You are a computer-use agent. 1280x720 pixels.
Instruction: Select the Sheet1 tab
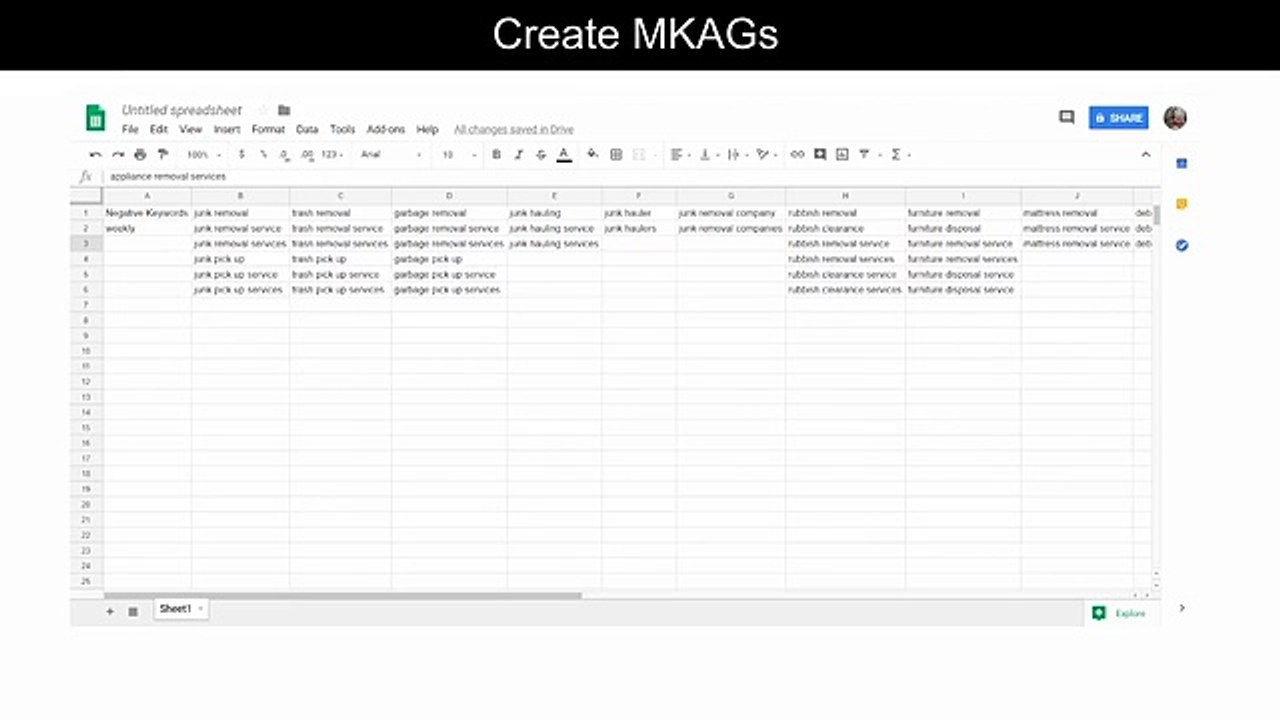[x=181, y=609]
